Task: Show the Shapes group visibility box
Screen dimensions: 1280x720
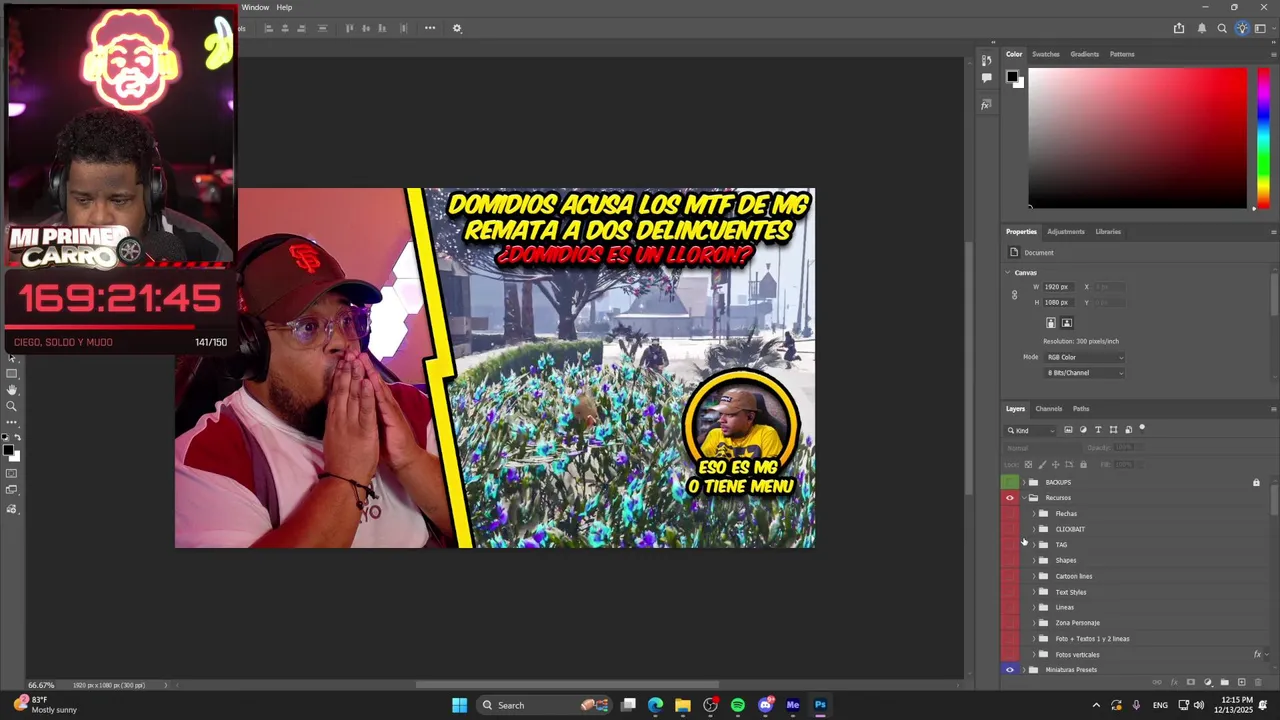Action: 1010,560
